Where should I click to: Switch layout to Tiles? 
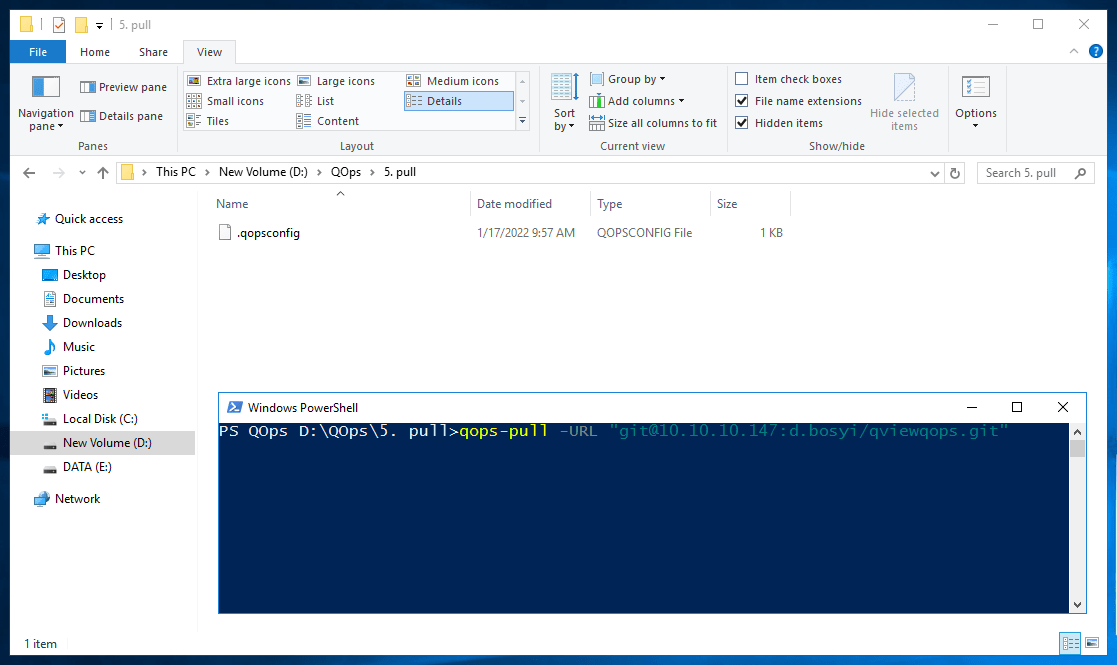click(208, 121)
